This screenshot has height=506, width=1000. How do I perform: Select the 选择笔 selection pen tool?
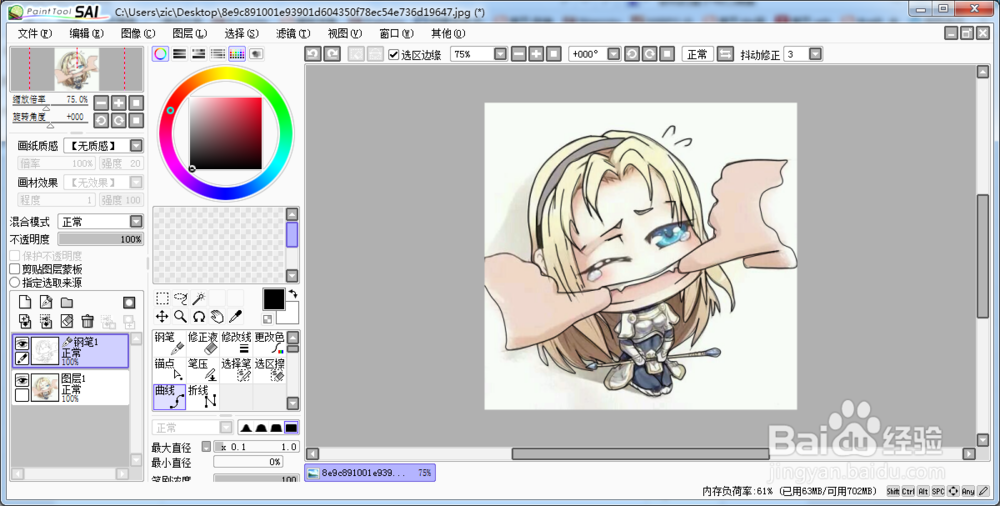236,370
